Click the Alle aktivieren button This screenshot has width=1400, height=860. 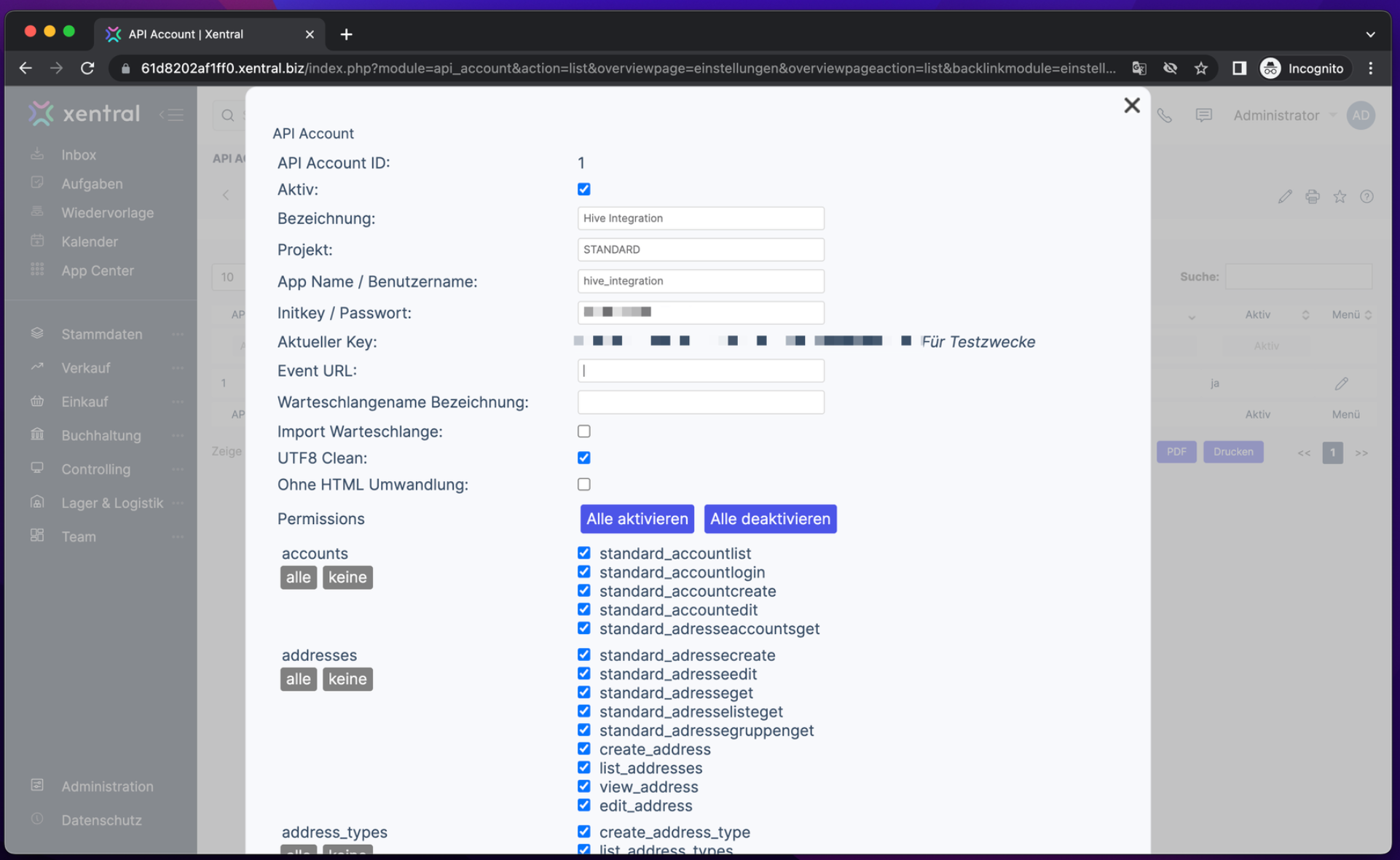pyautogui.click(x=637, y=518)
